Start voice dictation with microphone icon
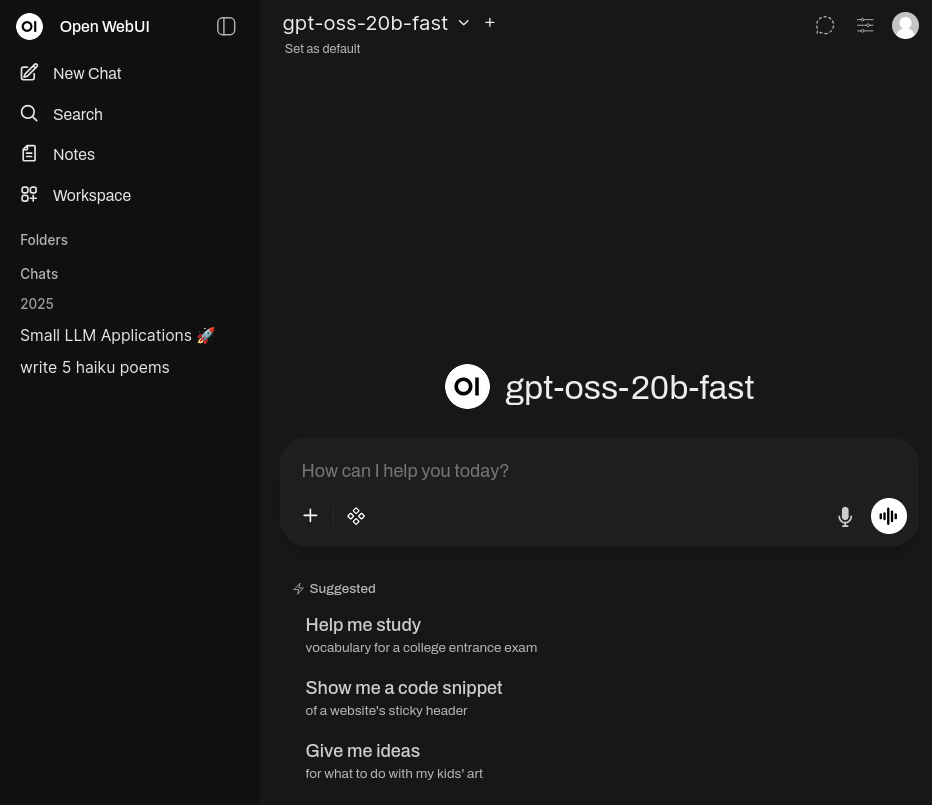932x805 pixels. click(x=845, y=516)
